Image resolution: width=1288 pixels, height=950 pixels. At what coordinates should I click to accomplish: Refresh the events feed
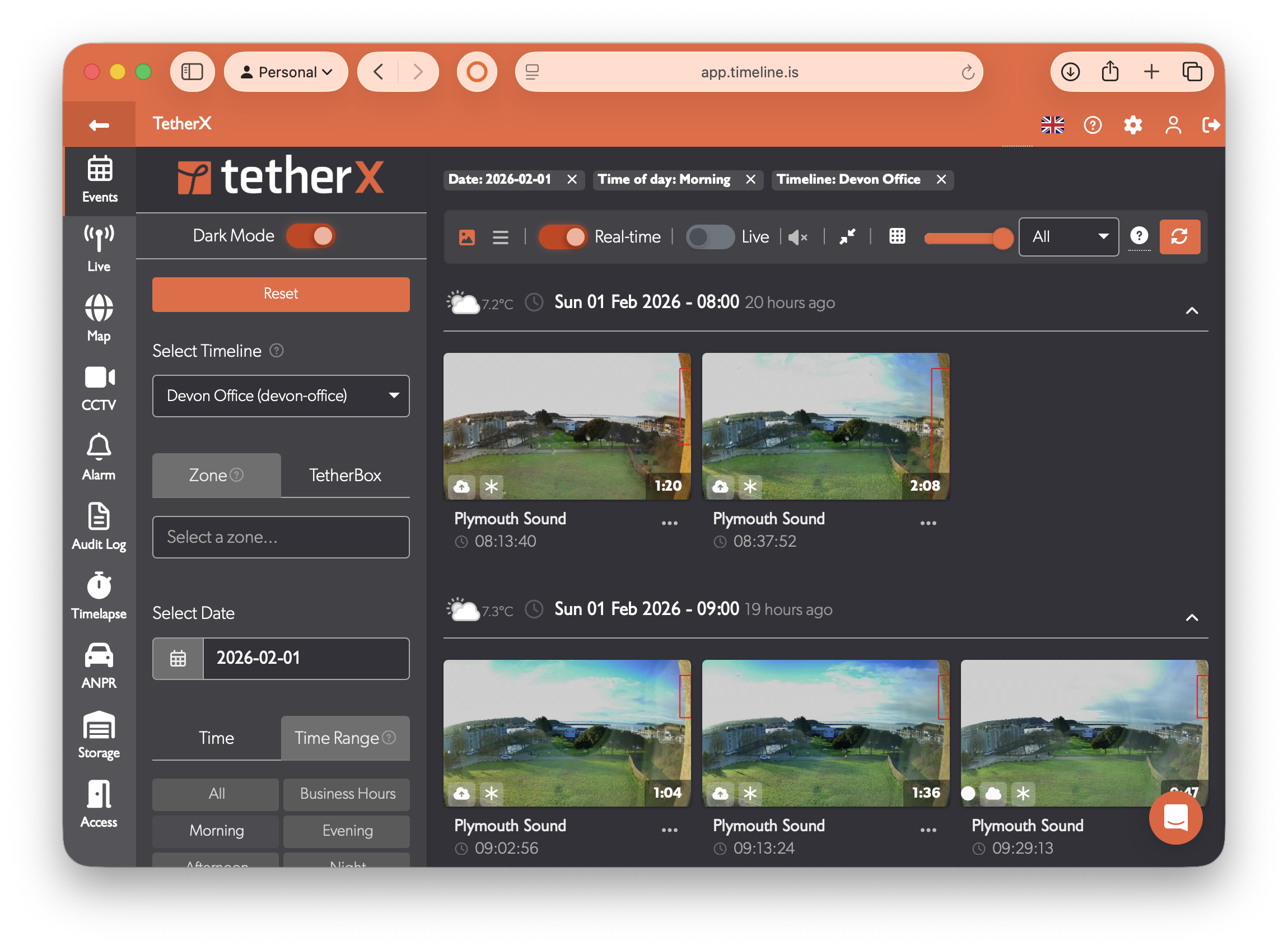[1180, 237]
